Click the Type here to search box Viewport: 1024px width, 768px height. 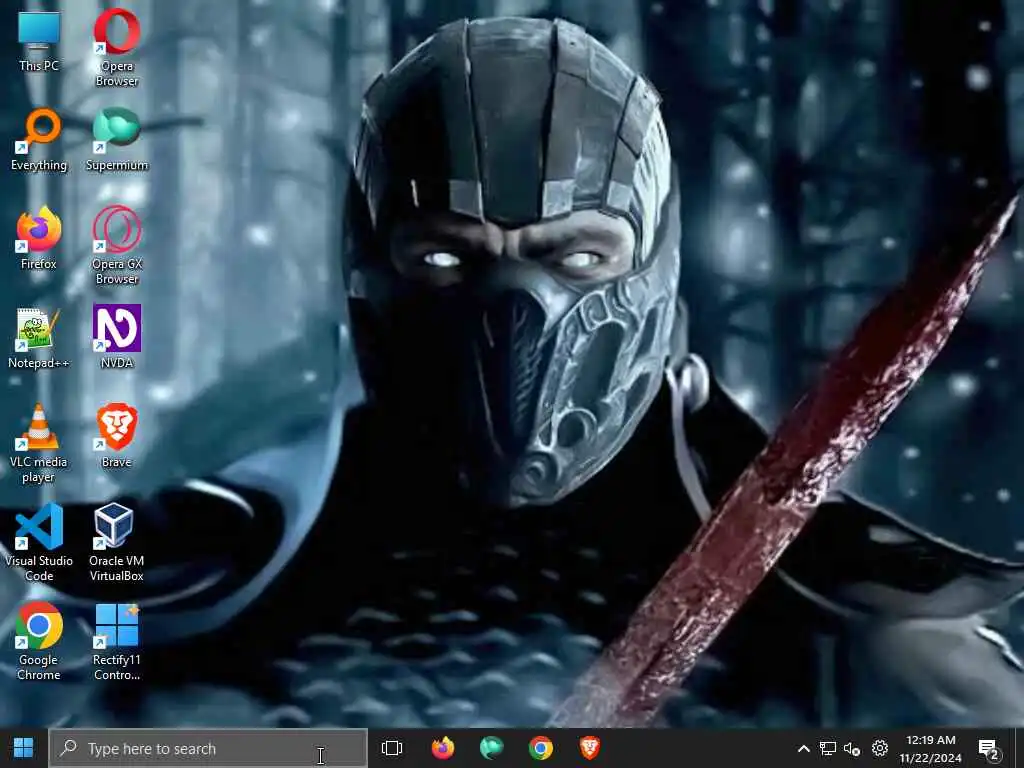208,748
